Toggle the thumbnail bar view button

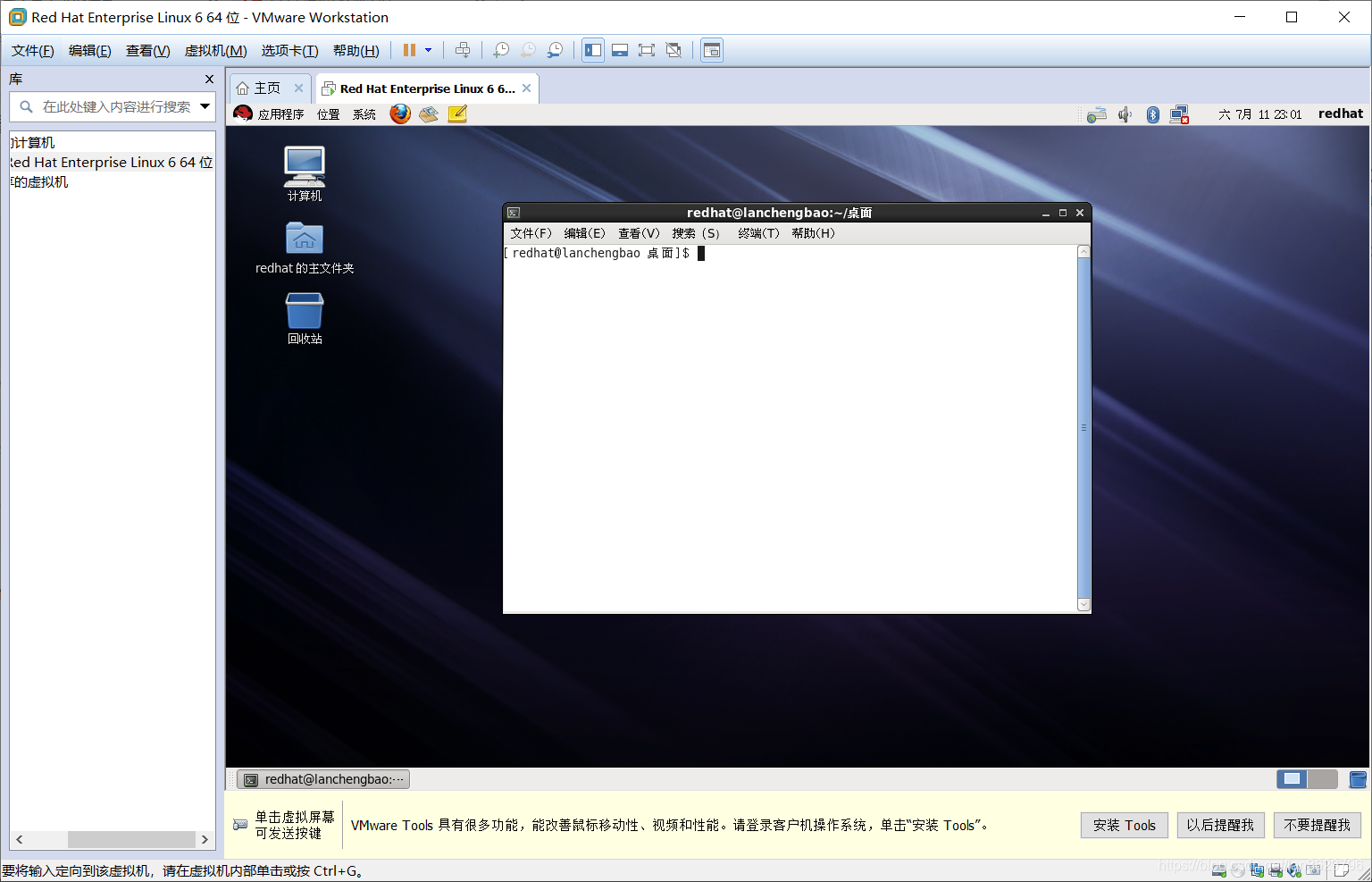click(620, 50)
